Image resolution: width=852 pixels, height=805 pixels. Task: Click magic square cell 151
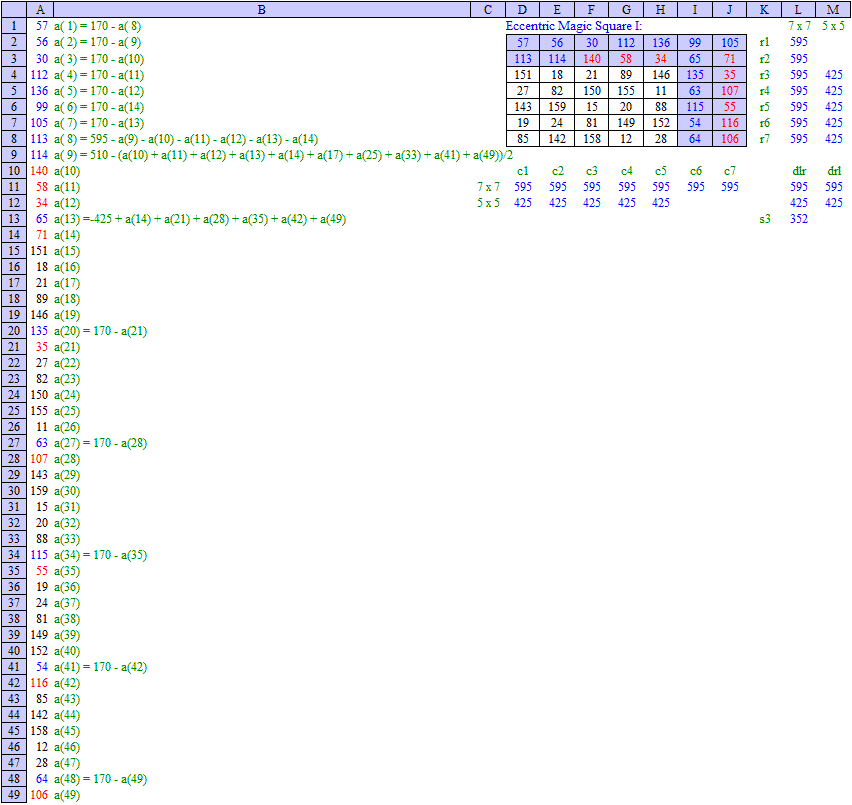click(x=523, y=74)
